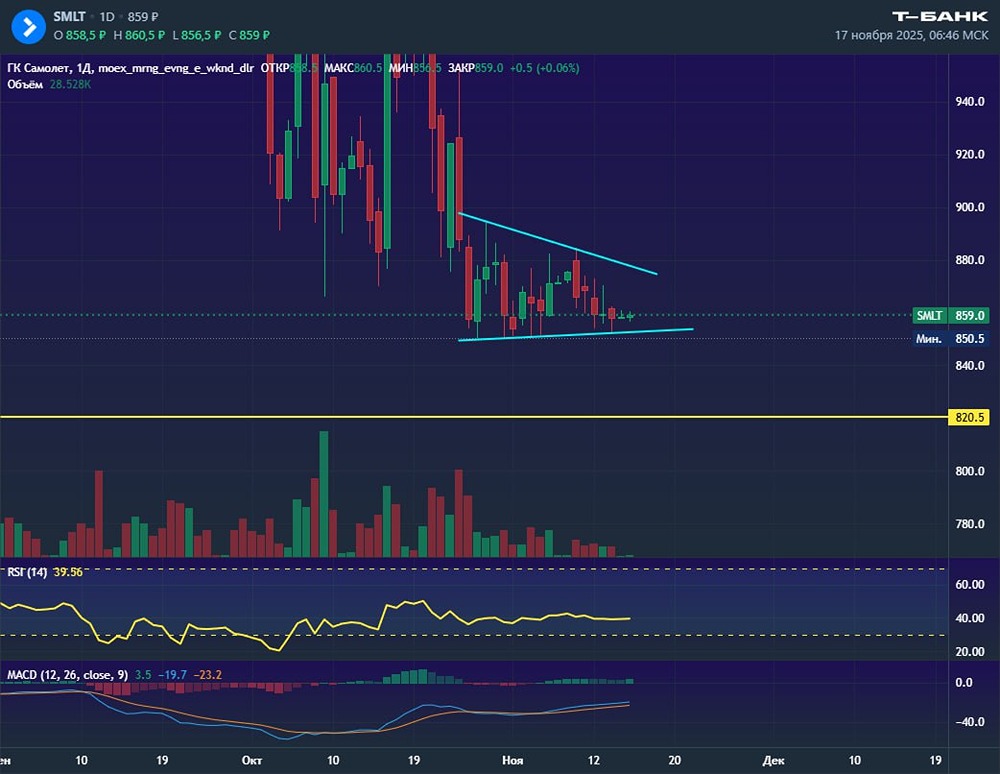Click the MACD signal value −23.2
The height and width of the screenshot is (774, 1000).
point(208,675)
